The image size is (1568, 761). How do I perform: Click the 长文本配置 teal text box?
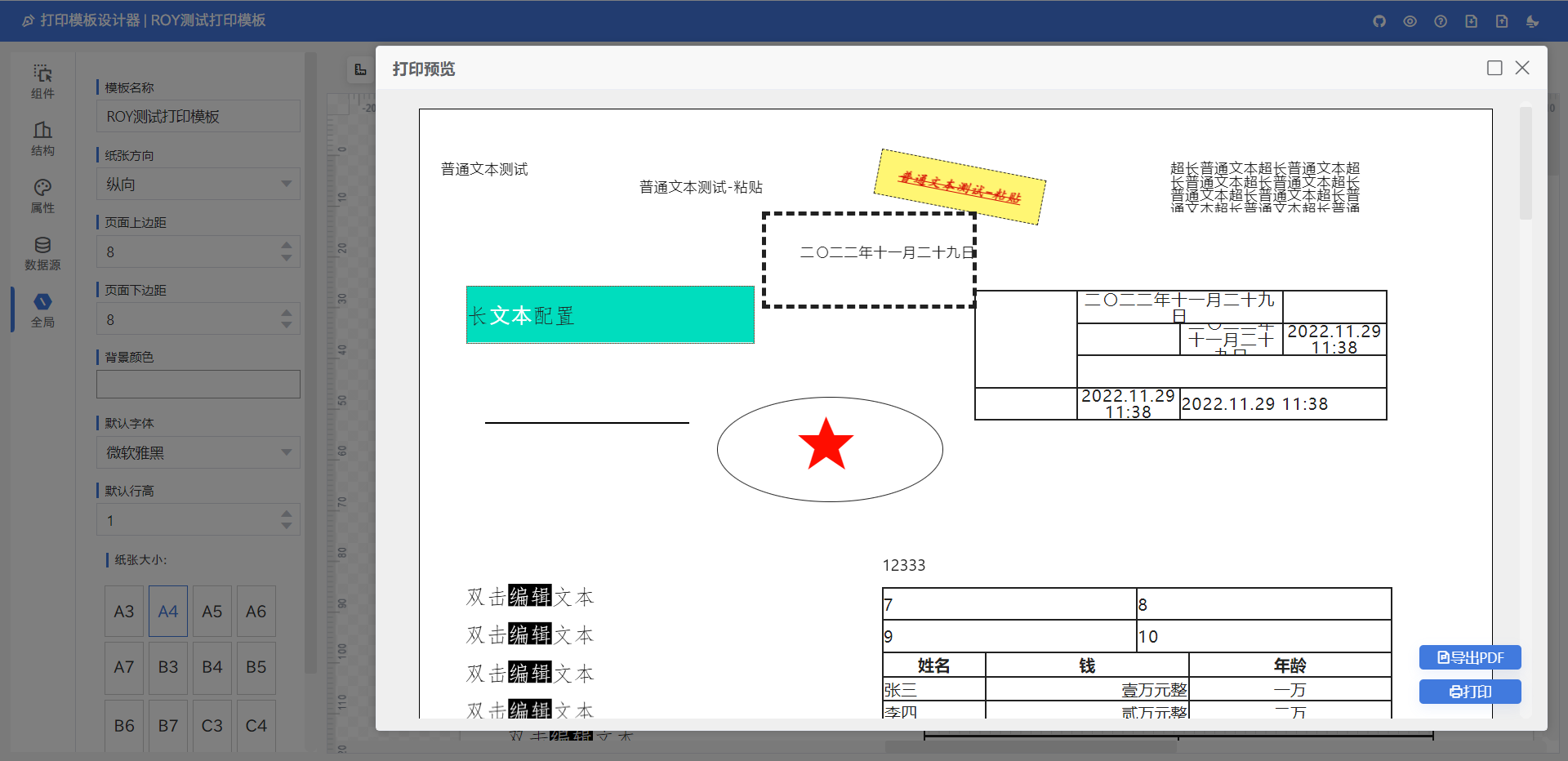click(x=610, y=315)
